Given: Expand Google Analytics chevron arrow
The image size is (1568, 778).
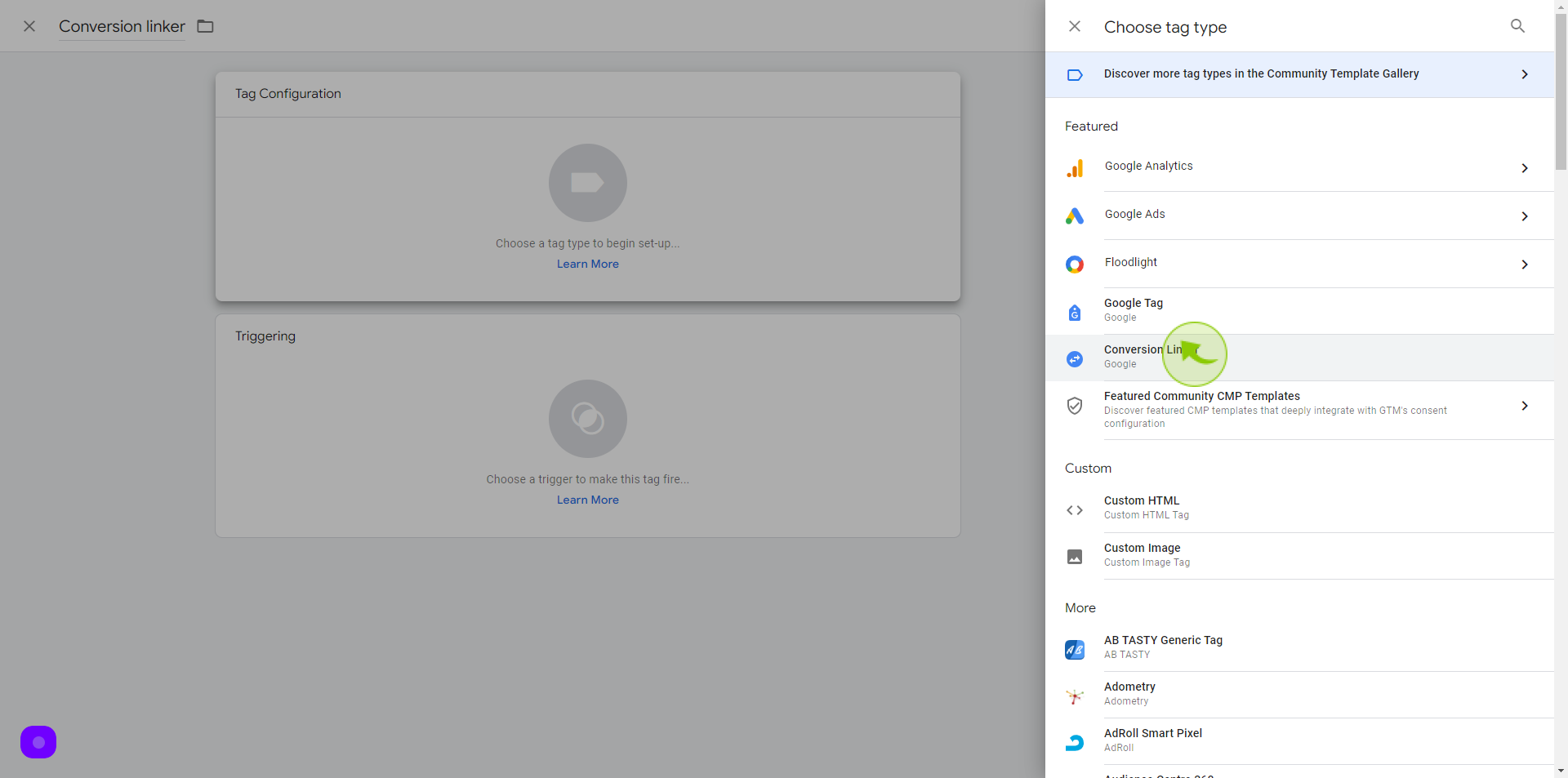Looking at the screenshot, I should (1525, 168).
